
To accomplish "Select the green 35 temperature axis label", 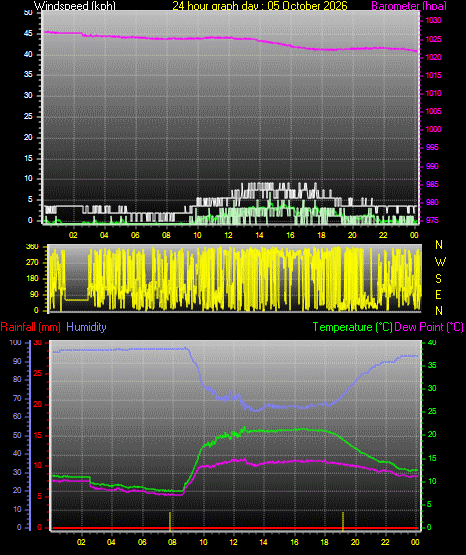I will tap(432, 366).
